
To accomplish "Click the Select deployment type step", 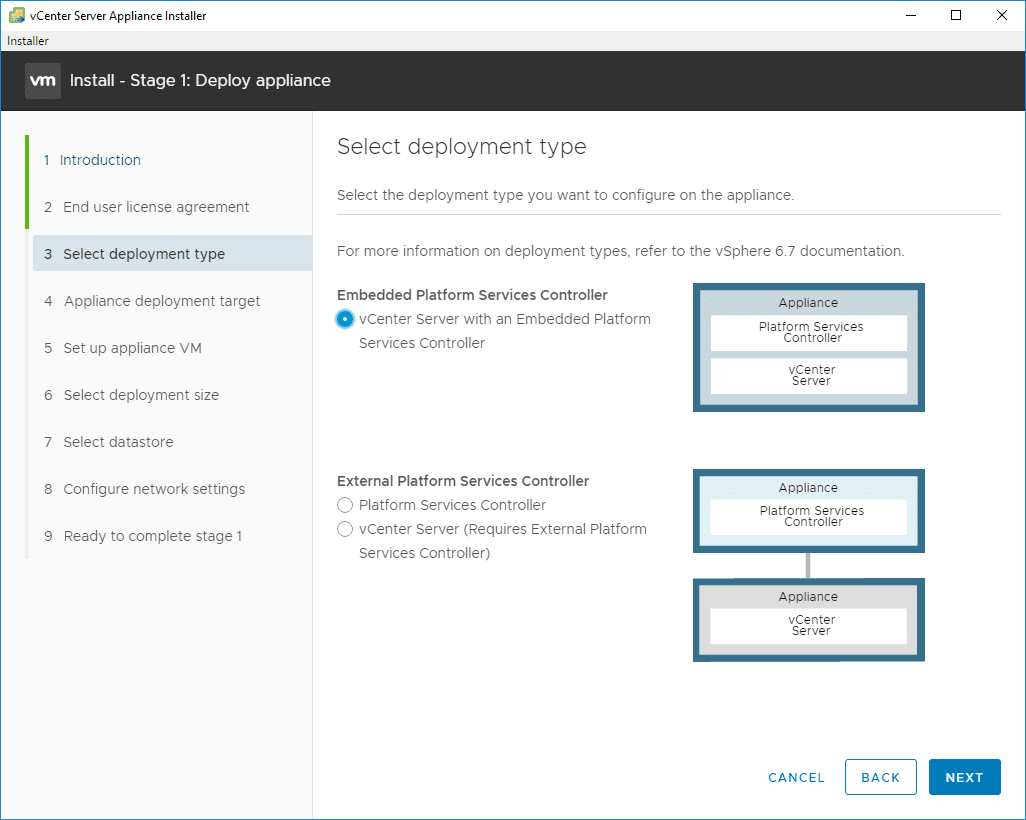I will [144, 254].
